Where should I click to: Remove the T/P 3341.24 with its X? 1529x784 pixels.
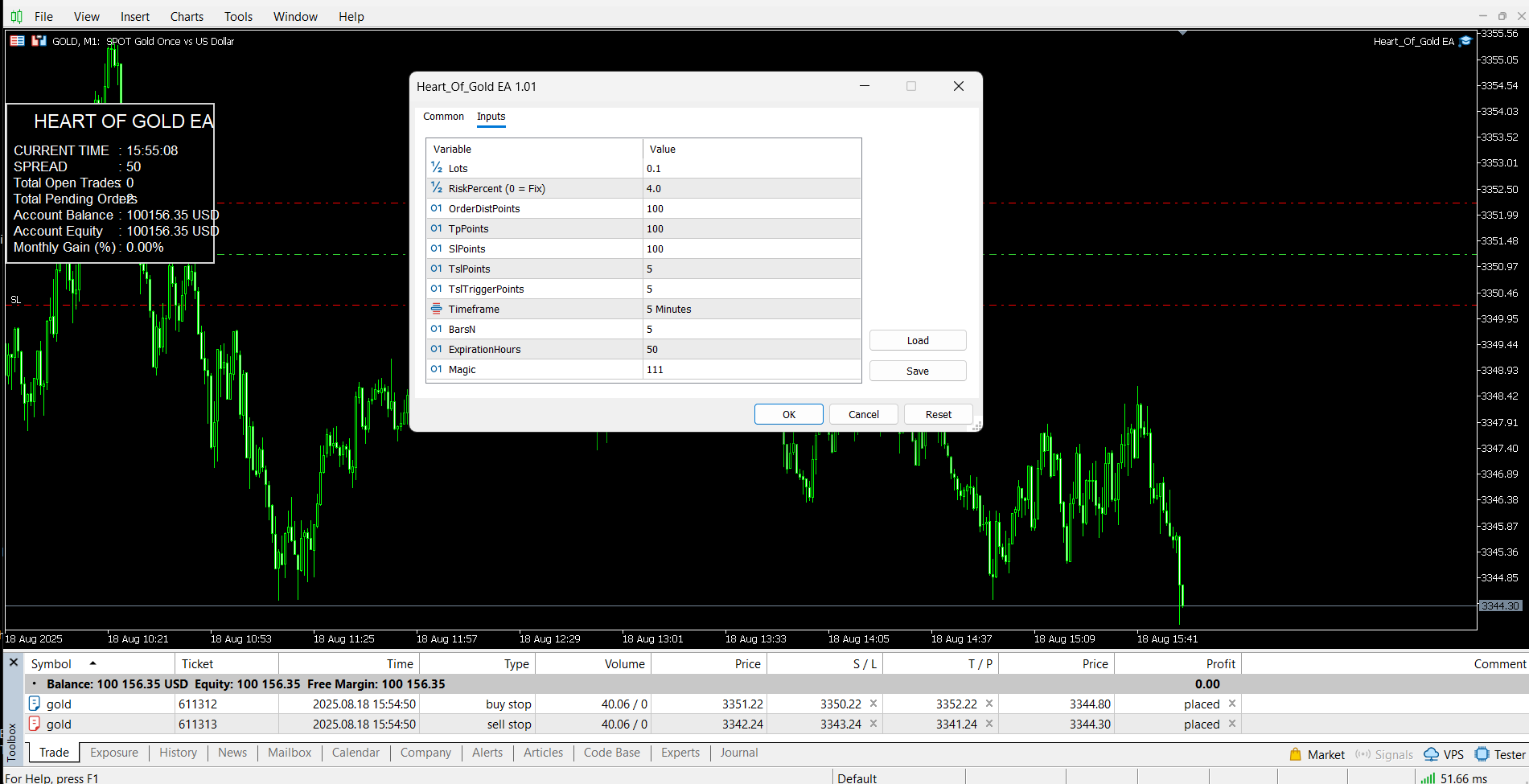(x=989, y=724)
